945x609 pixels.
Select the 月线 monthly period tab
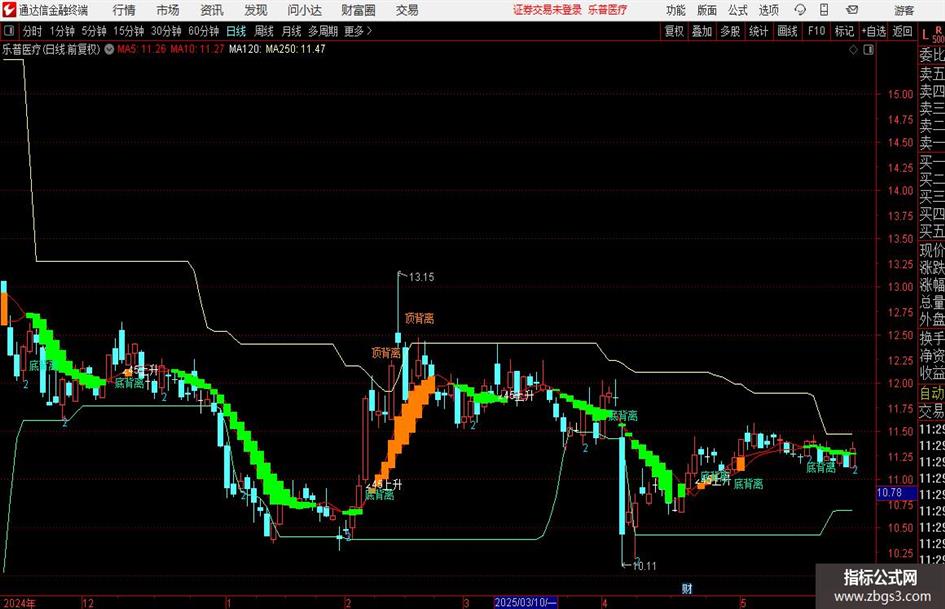point(291,31)
